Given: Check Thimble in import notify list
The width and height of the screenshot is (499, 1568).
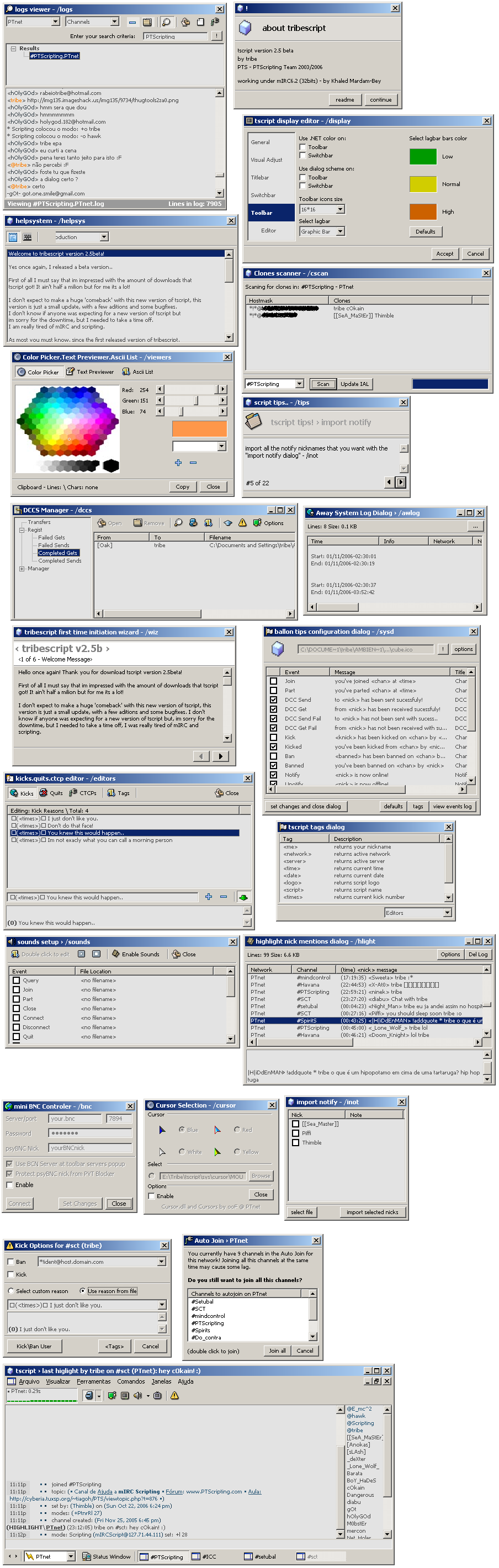Looking at the screenshot, I should point(296,1142).
